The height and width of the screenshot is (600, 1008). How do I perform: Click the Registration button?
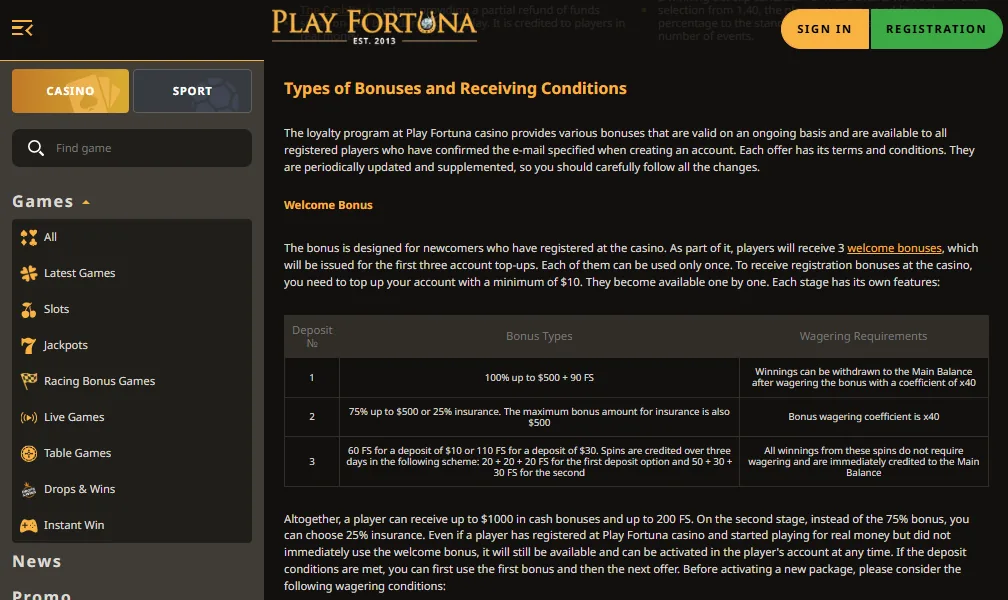point(936,29)
